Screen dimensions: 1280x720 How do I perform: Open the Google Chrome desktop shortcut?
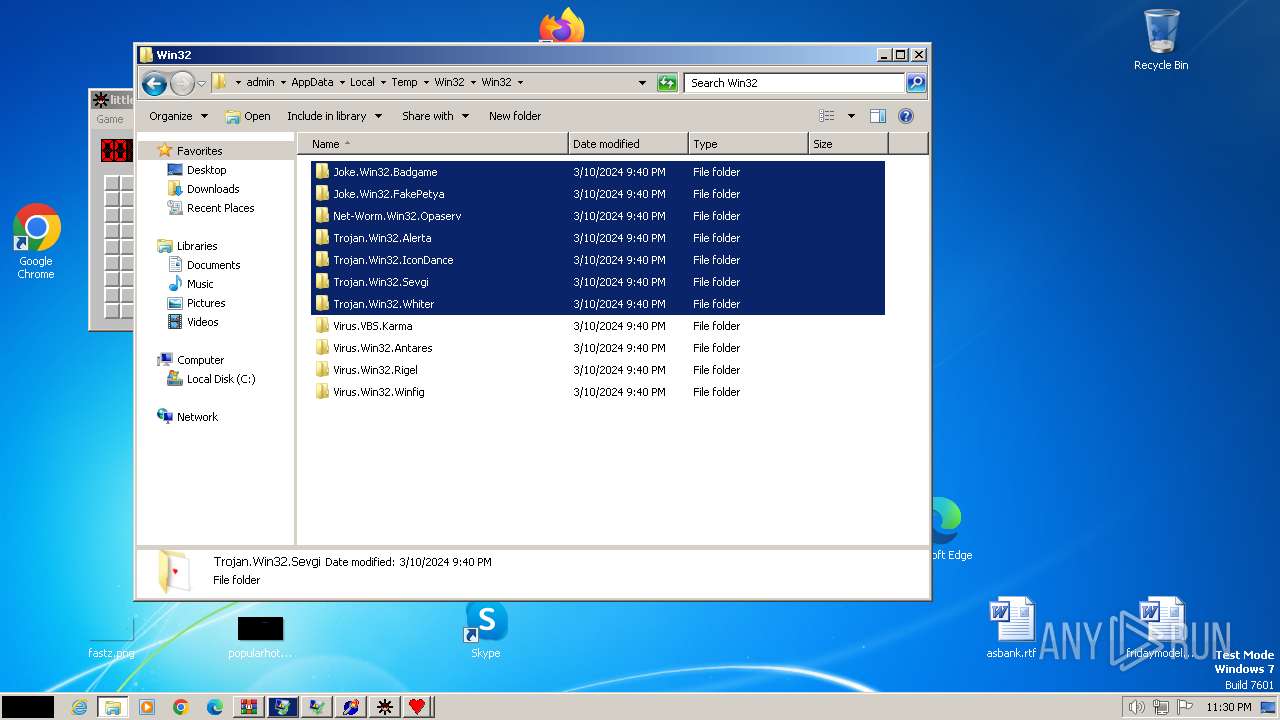36,241
